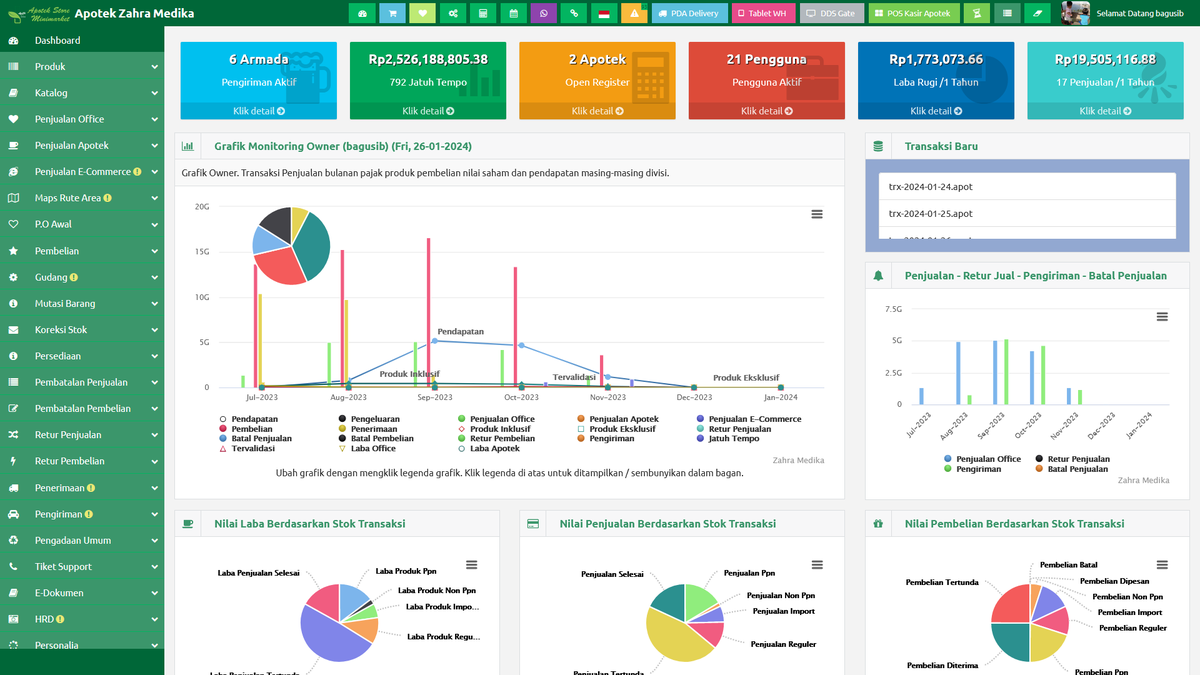The height and width of the screenshot is (675, 1200).
Task: Click the E-Dokumen sidebar icon
Action: (x=13, y=593)
